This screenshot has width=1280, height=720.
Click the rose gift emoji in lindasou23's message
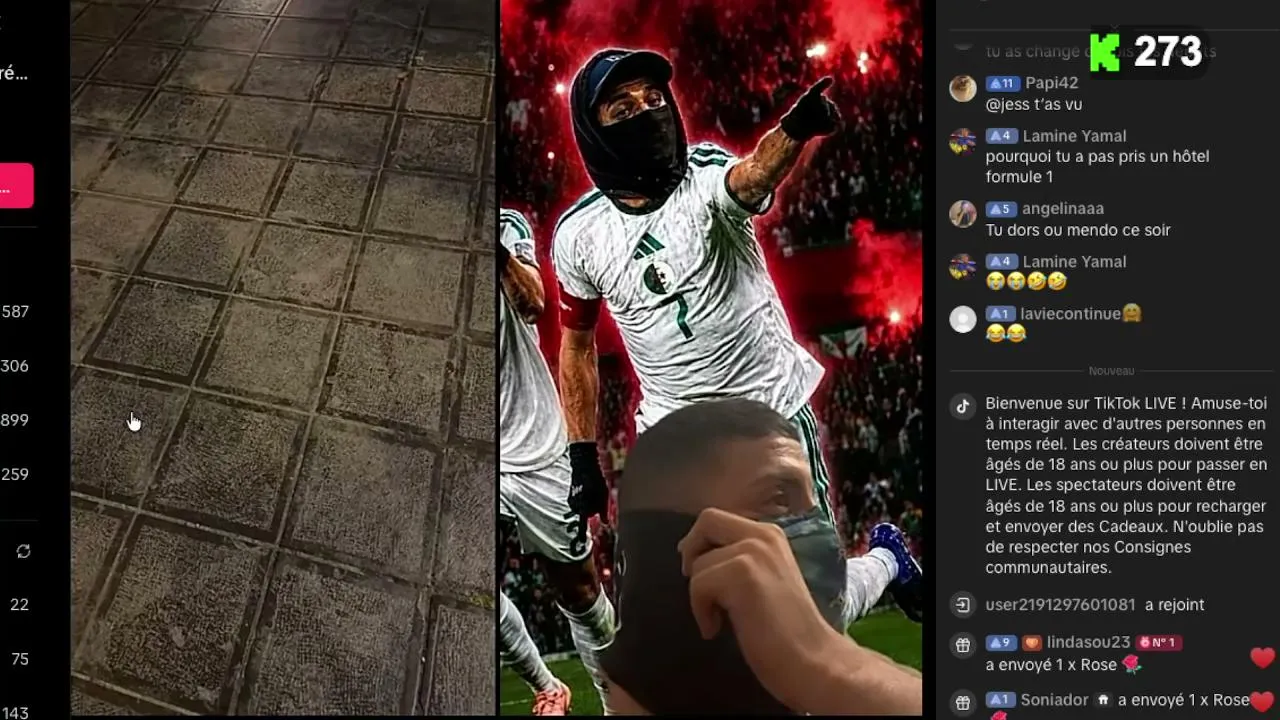[x=1131, y=665]
